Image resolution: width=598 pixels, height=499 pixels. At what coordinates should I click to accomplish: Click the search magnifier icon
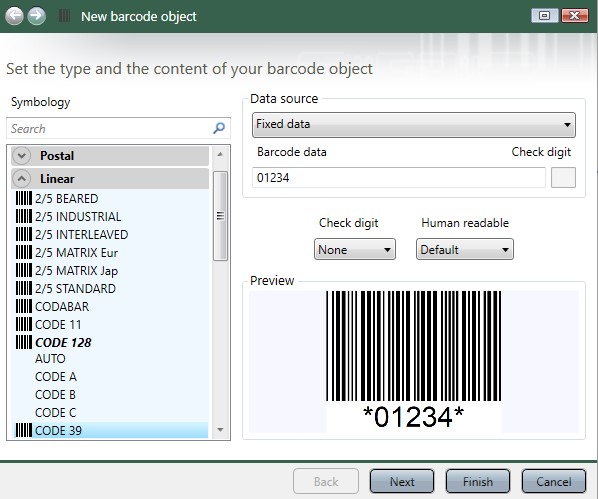click(x=219, y=128)
